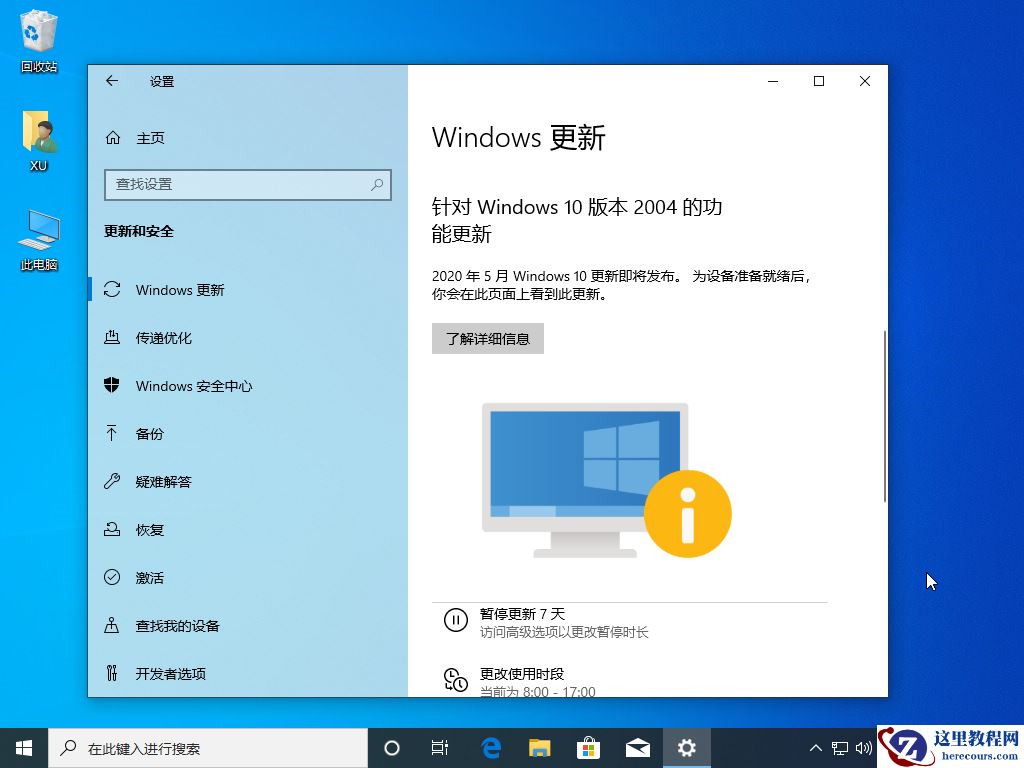This screenshot has height=768, width=1024.
Task: Open 备份 settings page
Action: click(150, 433)
